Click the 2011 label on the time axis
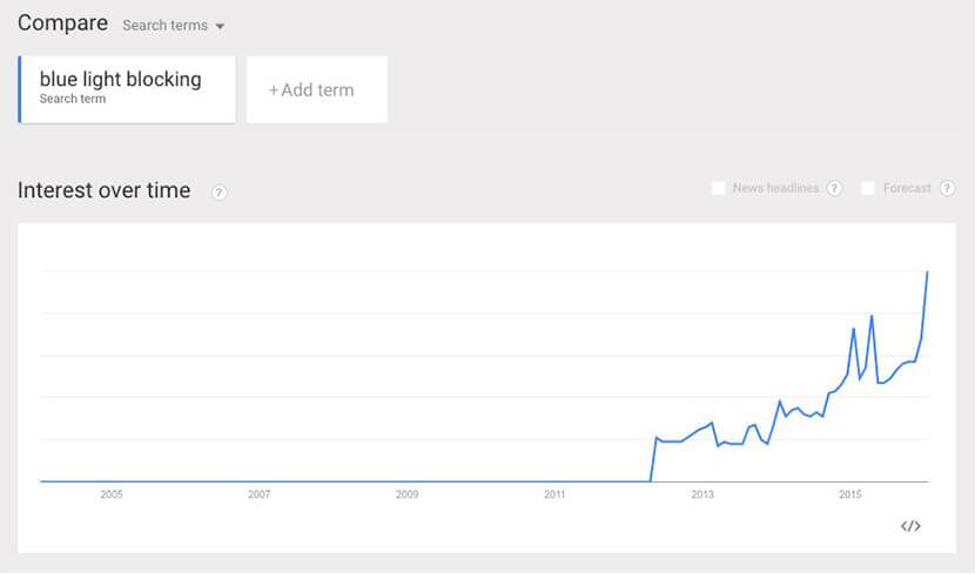This screenshot has height=575, width=977. (555, 495)
